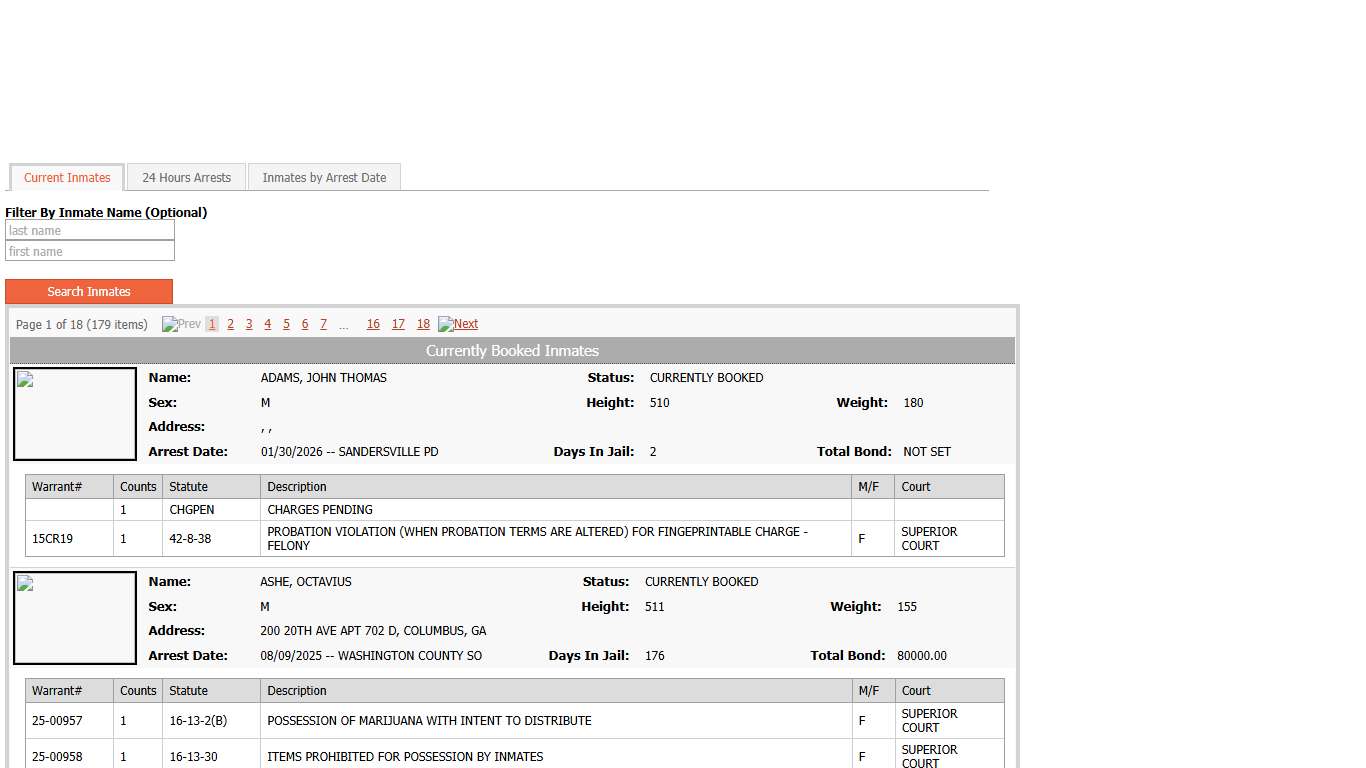Switch to the 24 Hours Arrests tab
Image resolution: width=1366 pixels, height=768 pixels.
click(186, 177)
